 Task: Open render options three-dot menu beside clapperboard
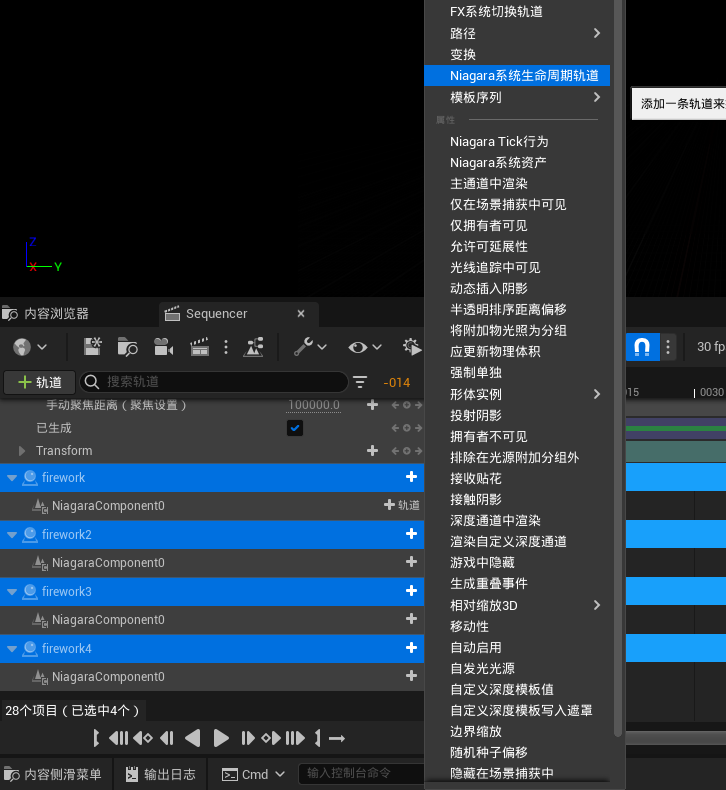pyautogui.click(x=226, y=347)
